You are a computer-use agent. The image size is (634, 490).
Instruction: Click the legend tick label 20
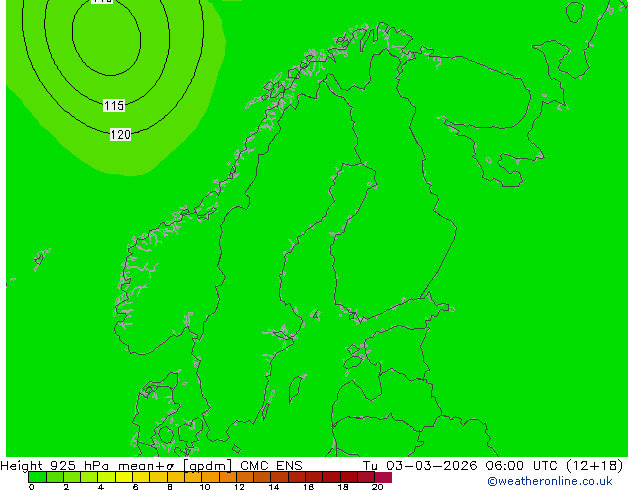click(x=377, y=487)
